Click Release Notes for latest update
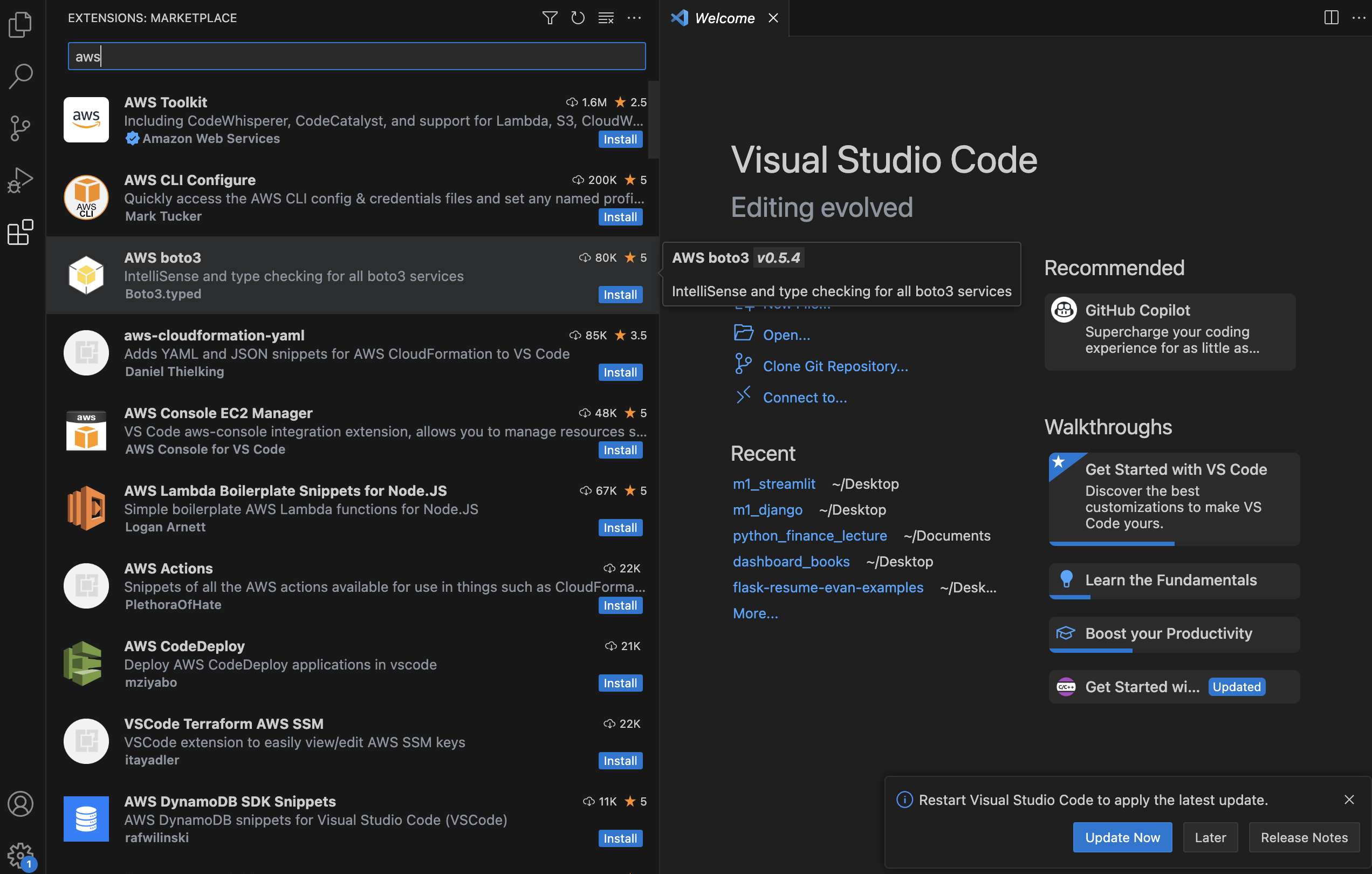Screen dimensions: 1372x874 pos(1304,837)
